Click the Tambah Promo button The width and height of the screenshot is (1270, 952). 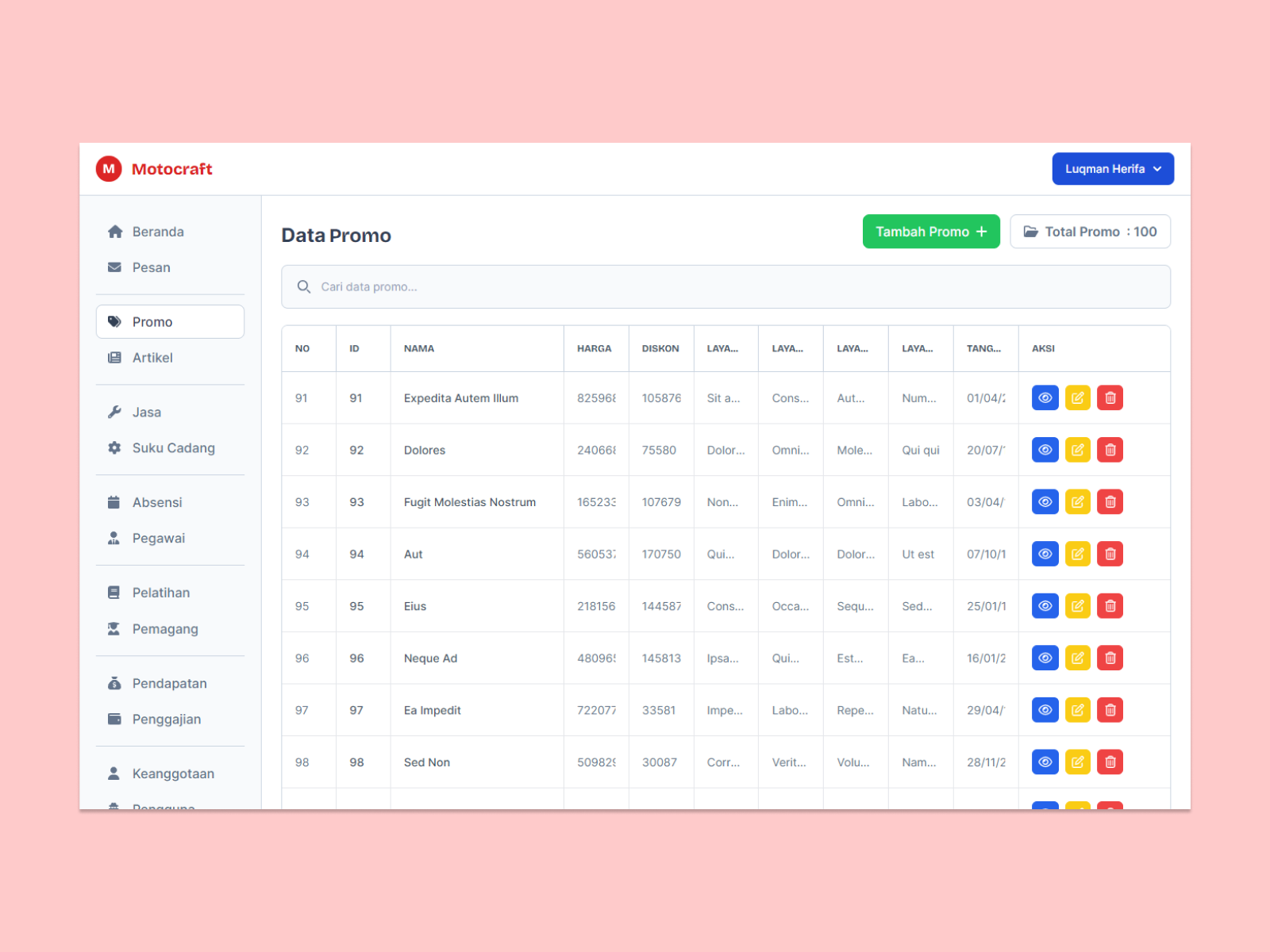point(930,232)
